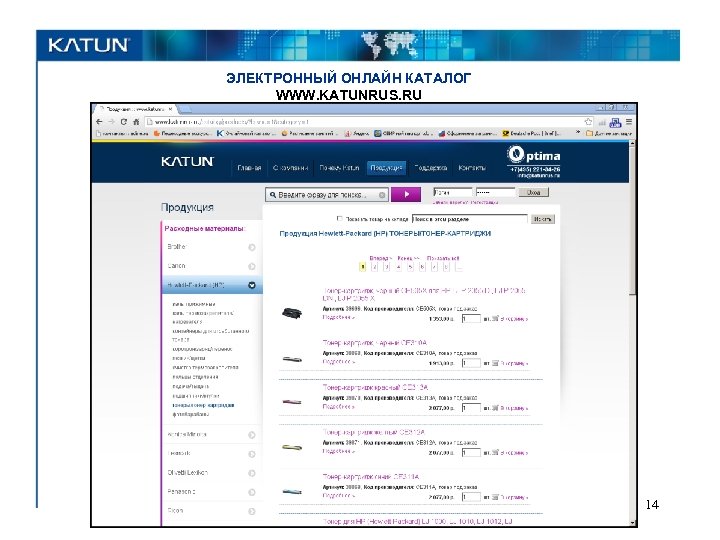720x540 pixels.
Task: Click cart icon for the red CE313A toner
Action: click(495, 408)
